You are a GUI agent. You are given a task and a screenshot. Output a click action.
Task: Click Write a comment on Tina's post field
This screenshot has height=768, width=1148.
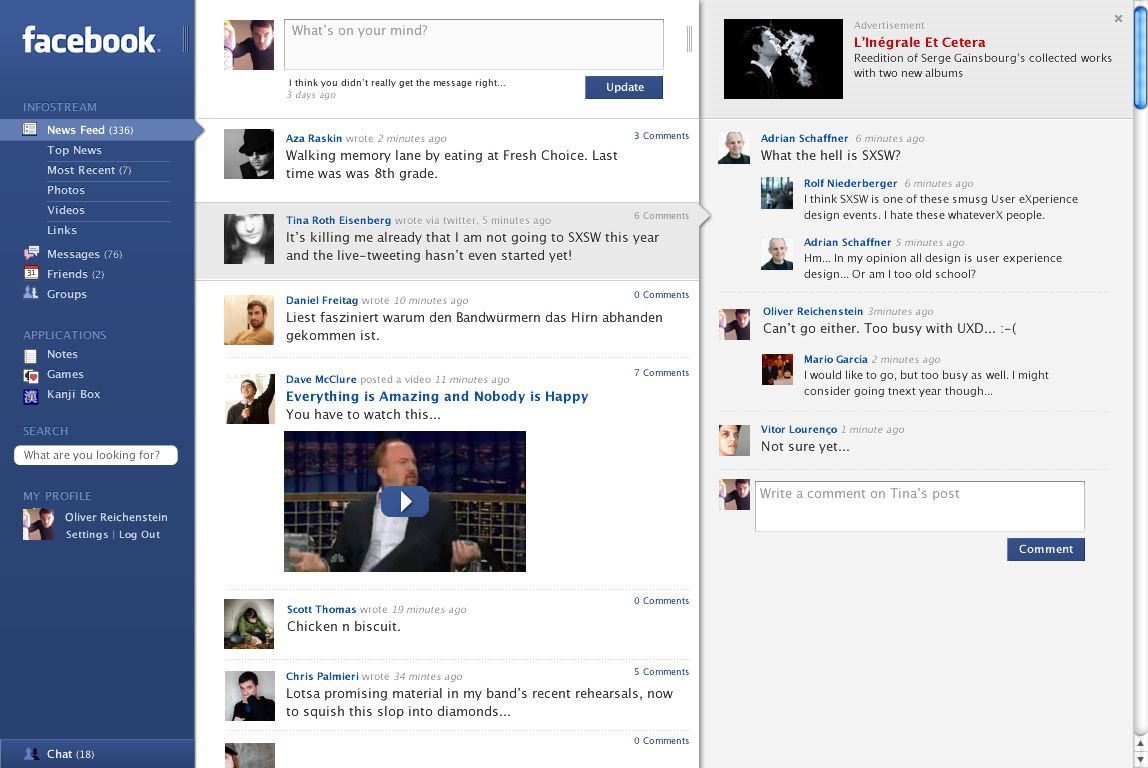tap(920, 506)
